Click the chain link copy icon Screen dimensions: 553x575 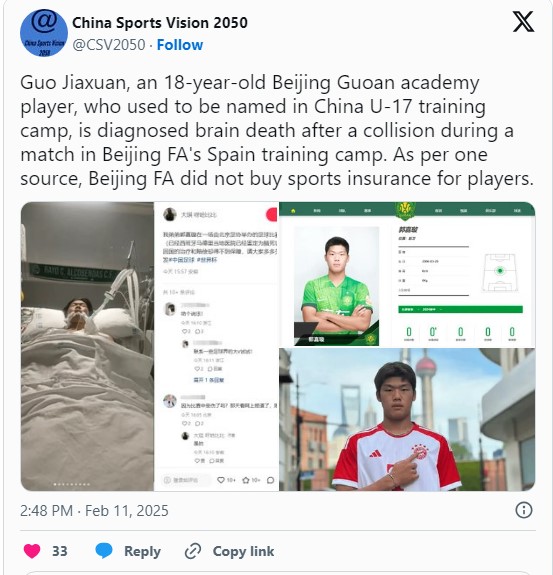[193, 551]
